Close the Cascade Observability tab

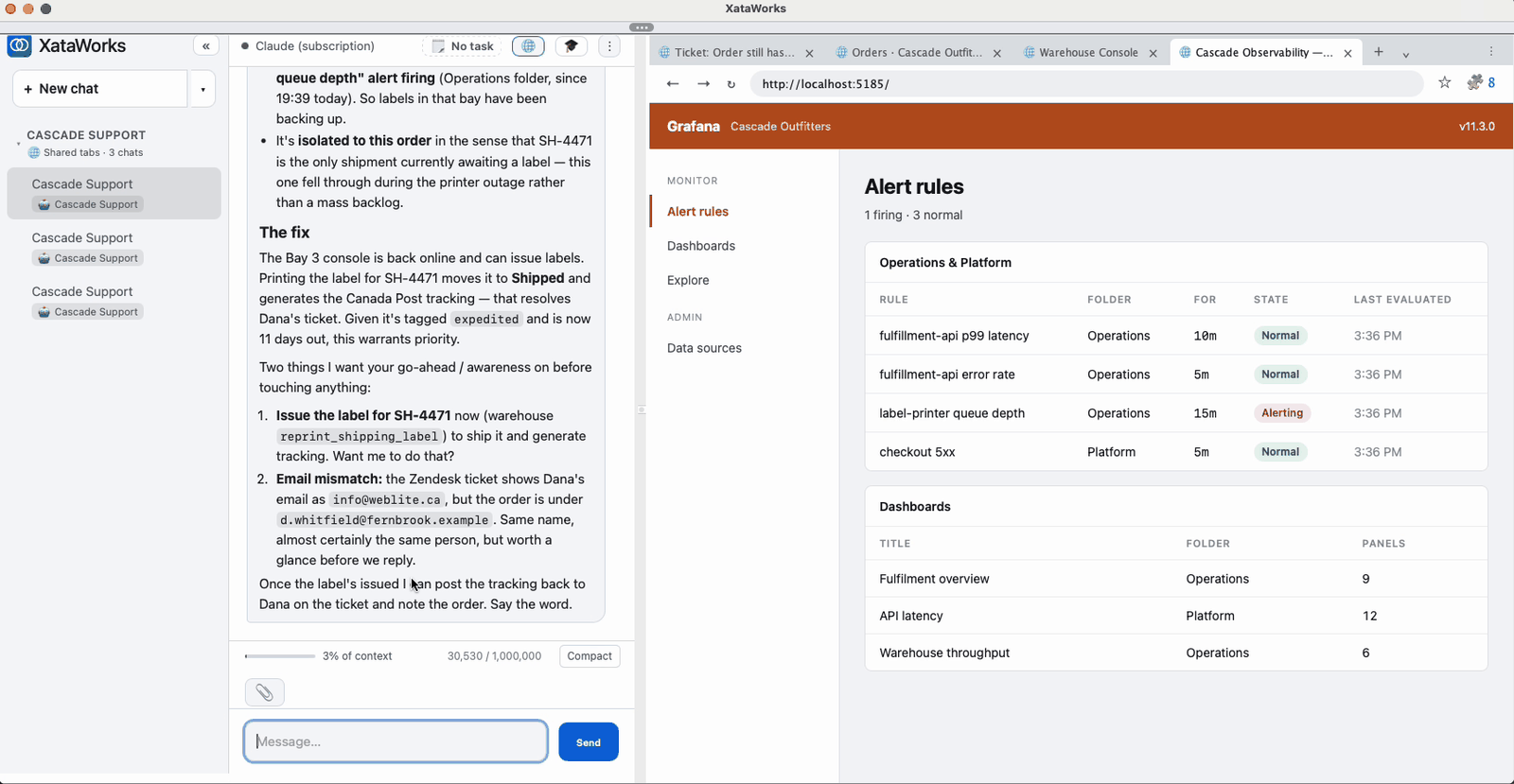tap(1347, 54)
